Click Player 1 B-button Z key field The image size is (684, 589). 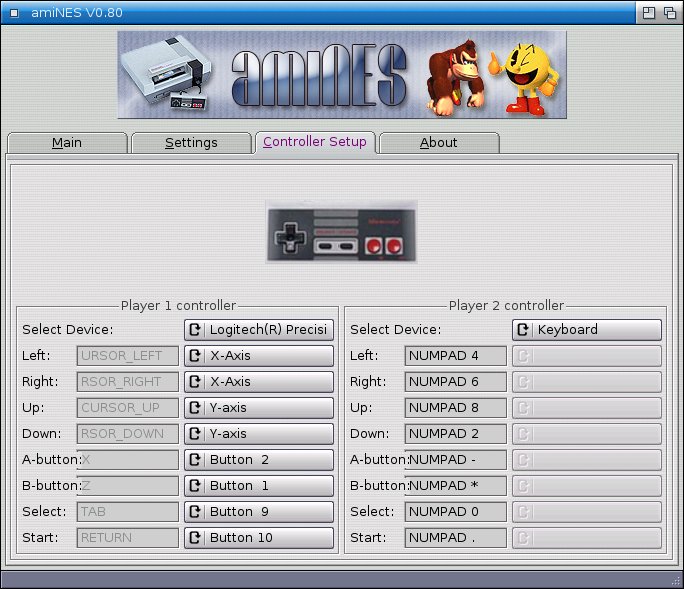[x=127, y=486]
